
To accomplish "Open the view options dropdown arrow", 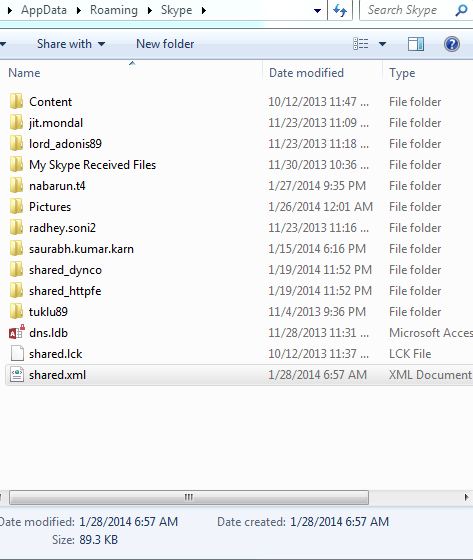I will [382, 44].
